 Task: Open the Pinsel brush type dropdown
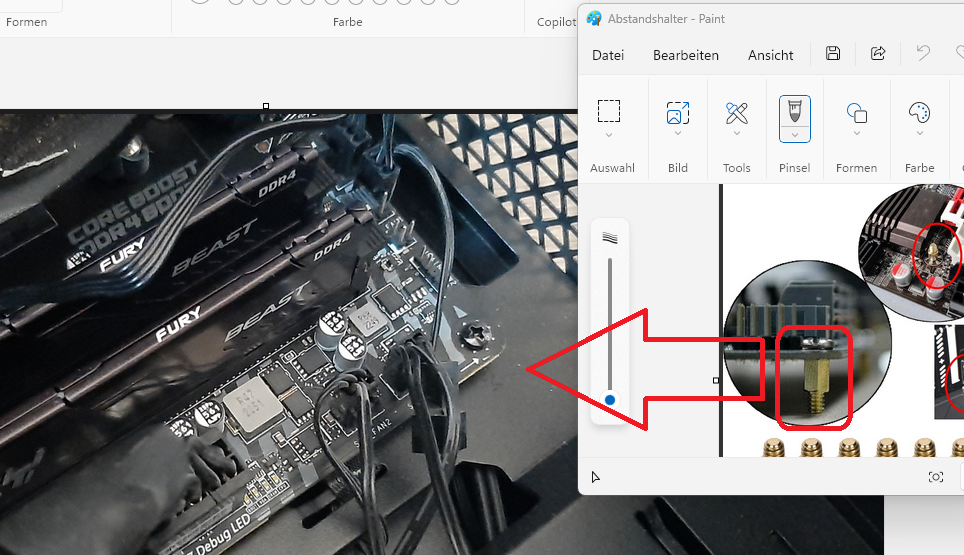pyautogui.click(x=795, y=135)
